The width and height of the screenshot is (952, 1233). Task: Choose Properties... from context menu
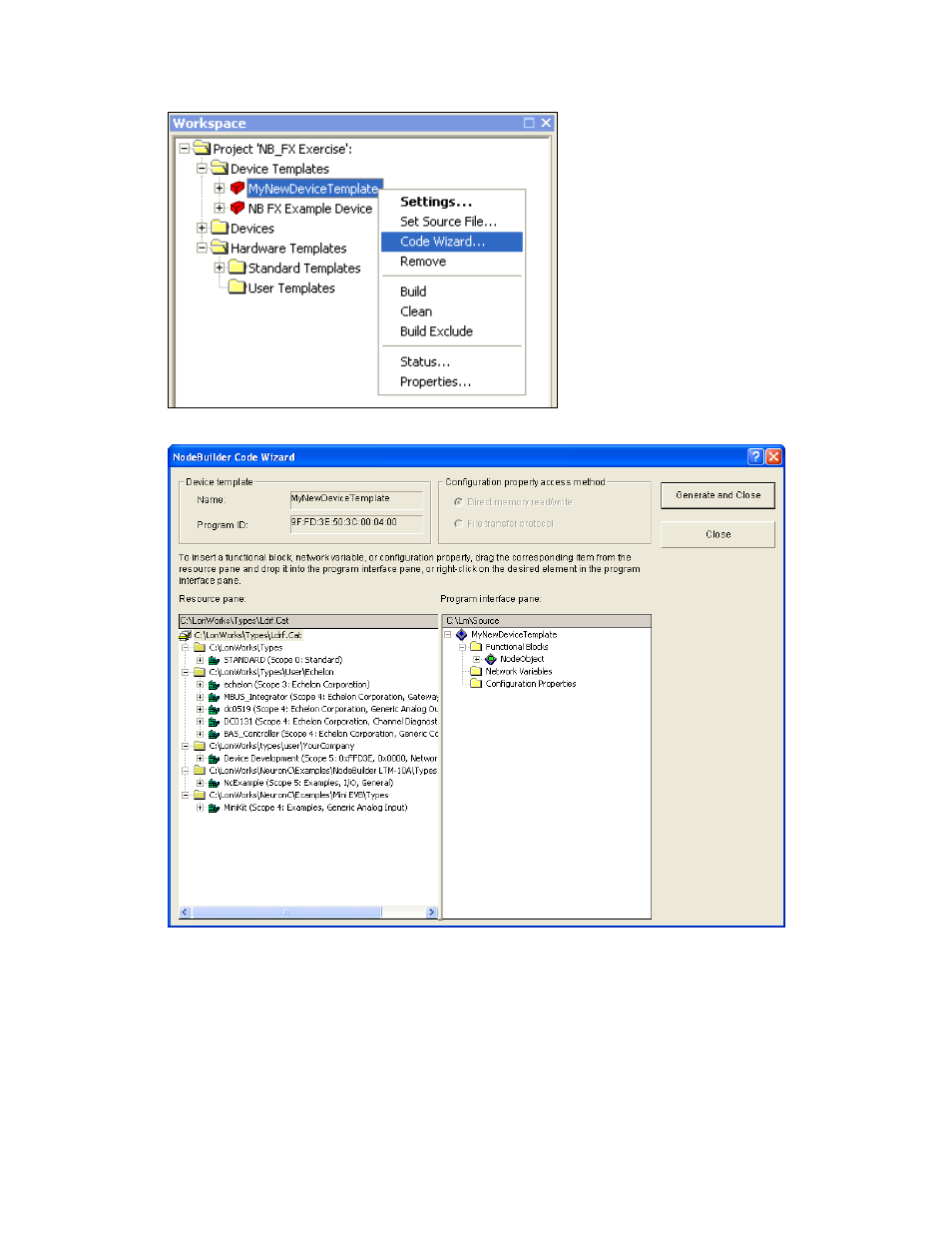452,381
